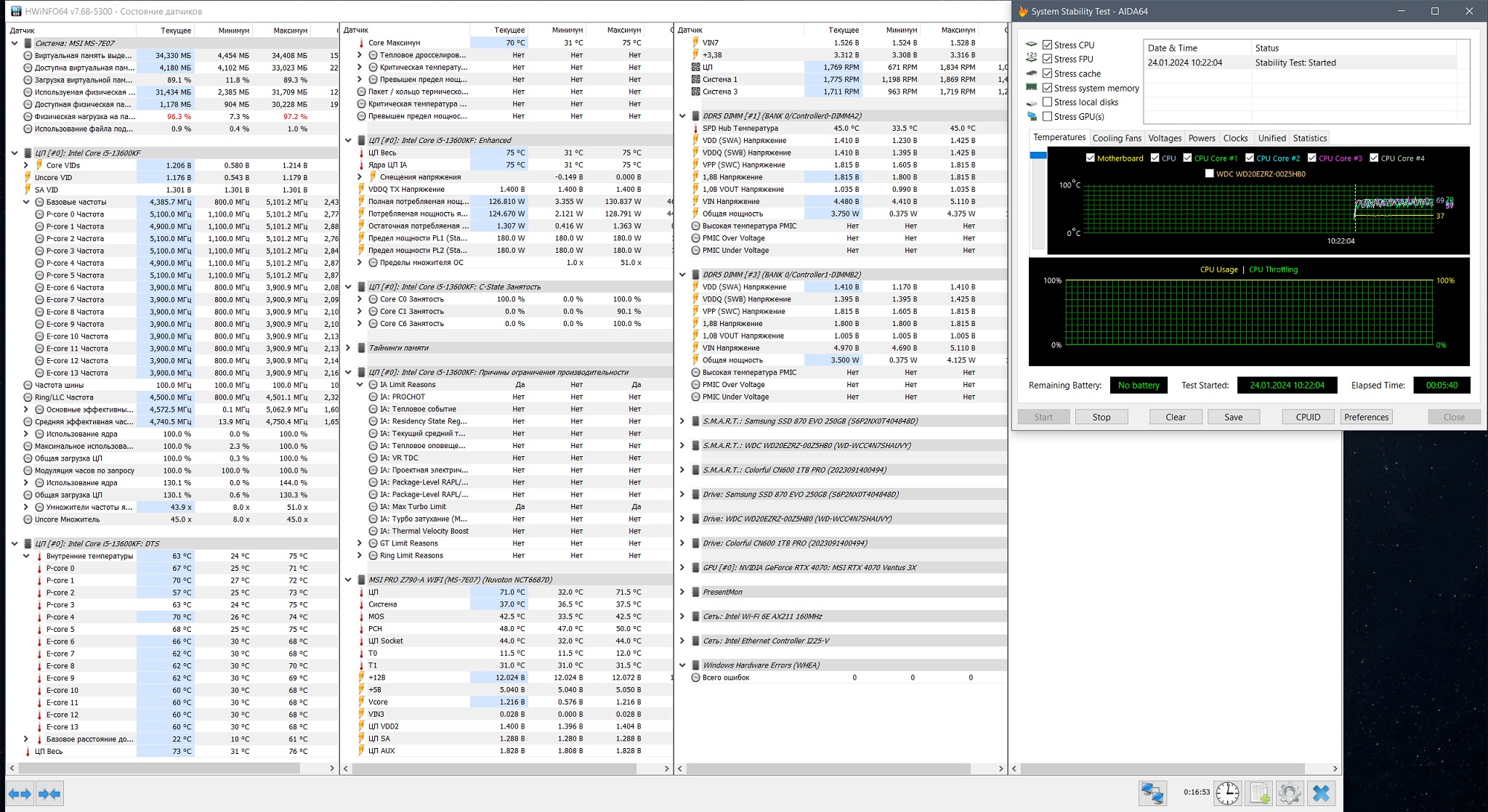Screen dimensions: 1488x812
Task: Click the clock reset timer icon
Action: (1228, 793)
